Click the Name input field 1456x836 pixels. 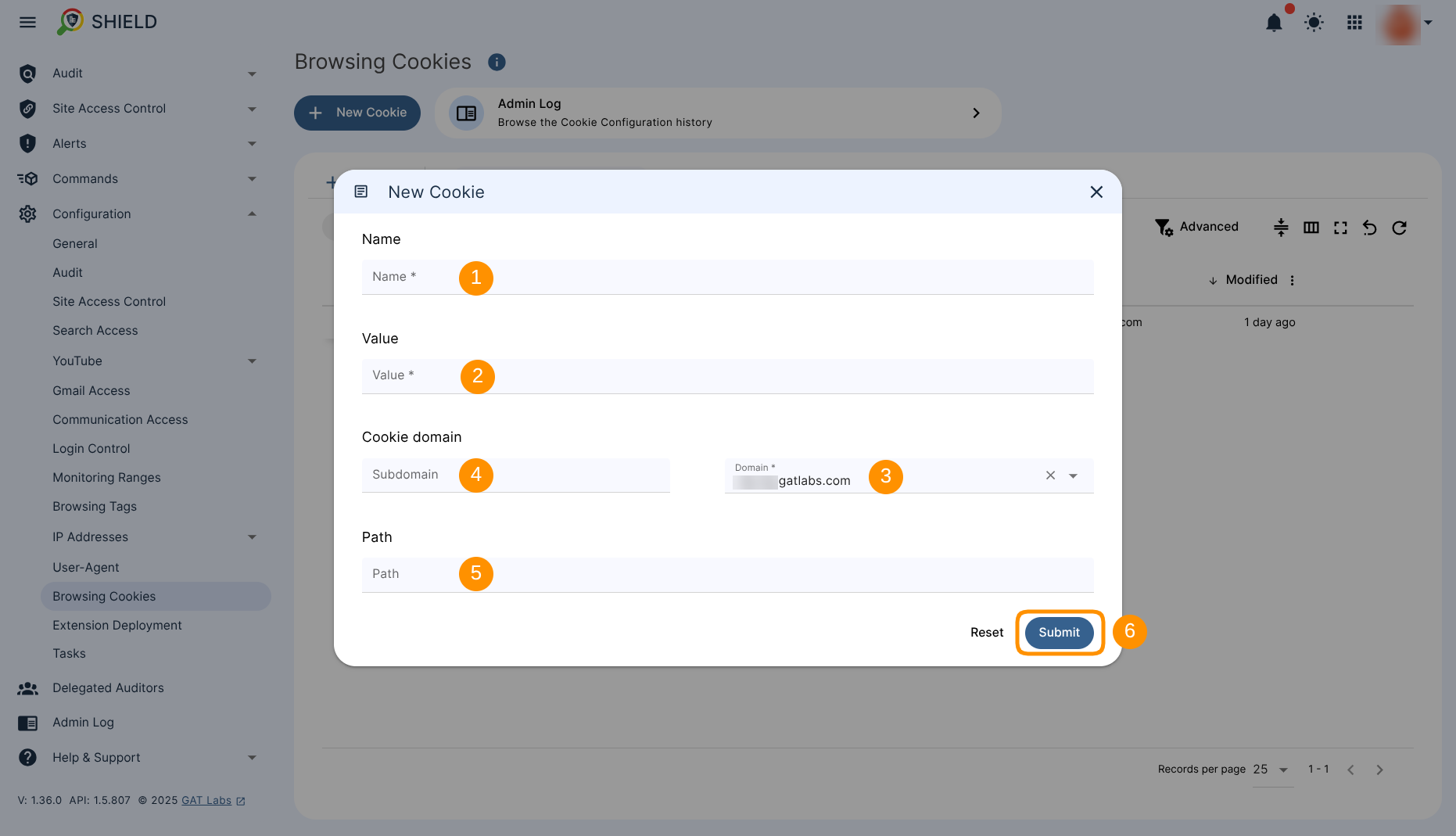point(727,277)
